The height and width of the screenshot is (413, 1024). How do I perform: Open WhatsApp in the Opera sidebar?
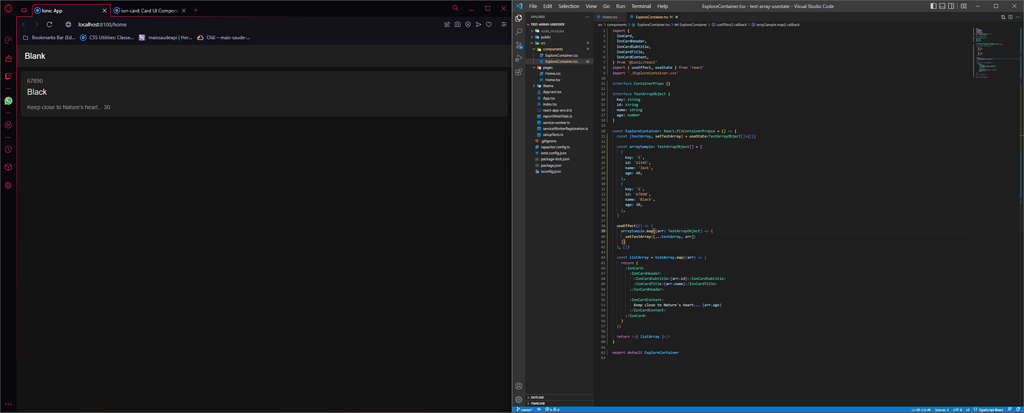click(x=8, y=101)
